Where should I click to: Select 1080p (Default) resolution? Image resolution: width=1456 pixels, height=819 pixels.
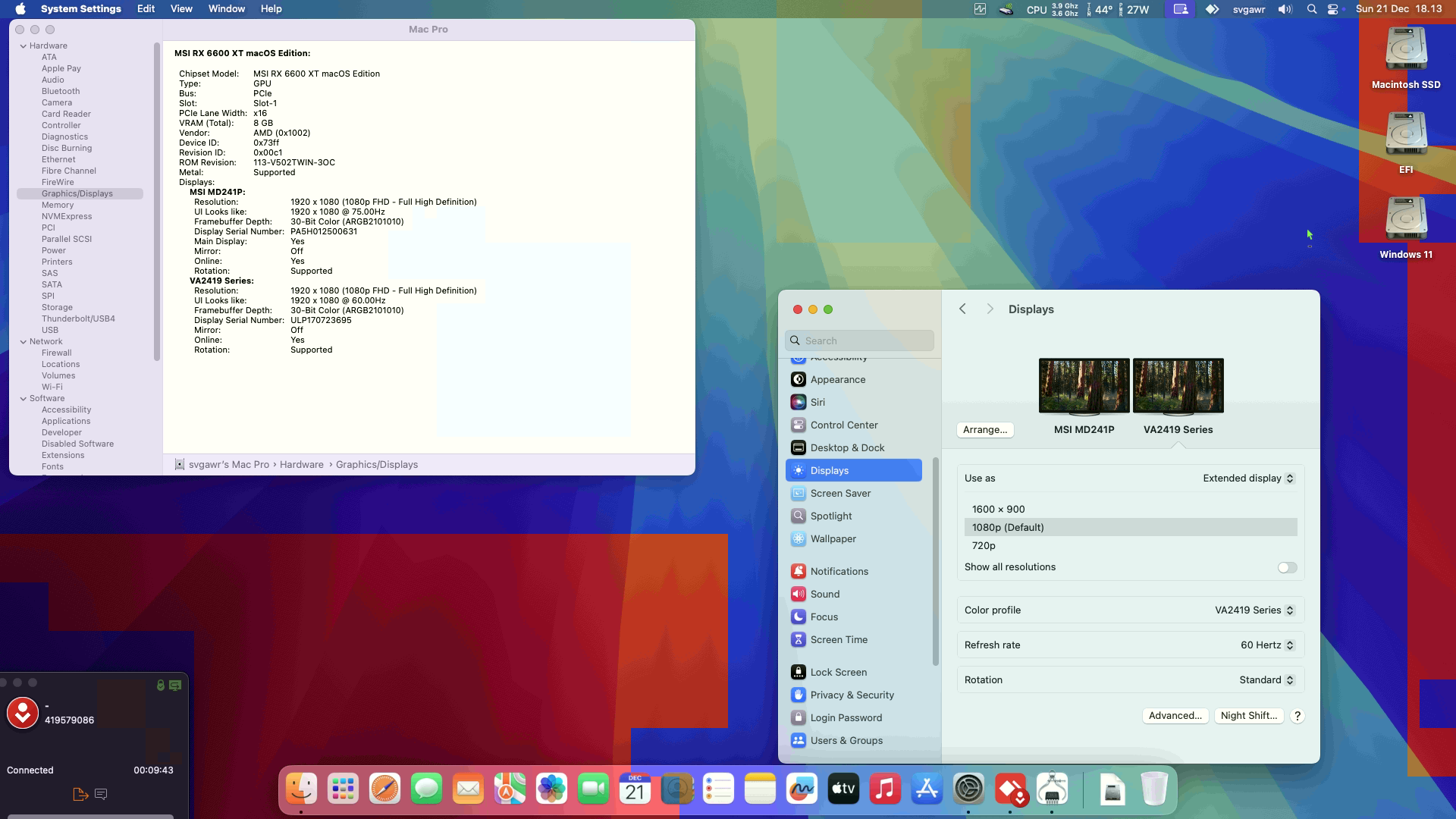click(1131, 528)
